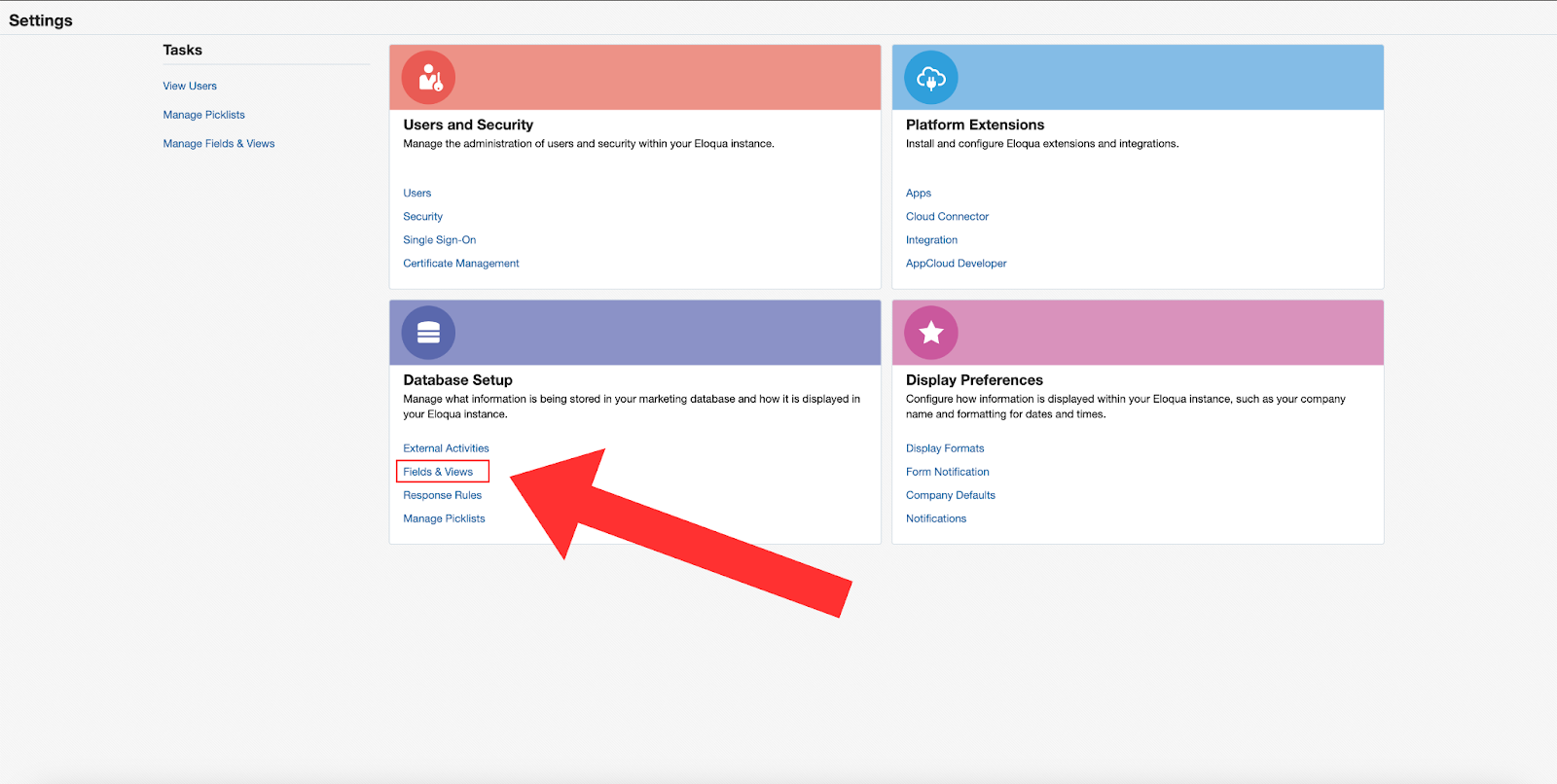This screenshot has height=784, width=1557.
Task: Open Manage Picklists in Tasks sidebar
Action: click(x=203, y=115)
